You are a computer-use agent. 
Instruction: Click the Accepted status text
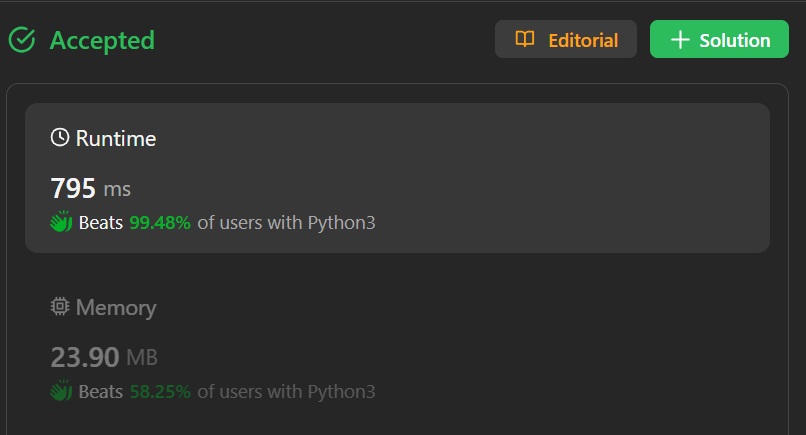pos(102,40)
